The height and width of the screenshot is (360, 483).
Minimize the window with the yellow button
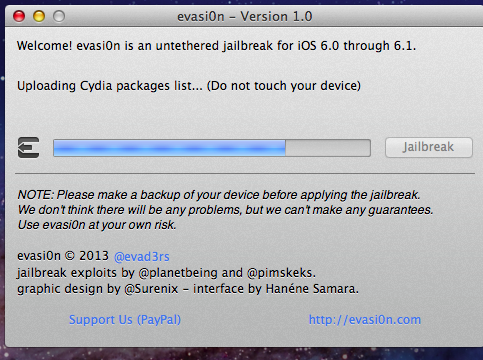[39, 16]
